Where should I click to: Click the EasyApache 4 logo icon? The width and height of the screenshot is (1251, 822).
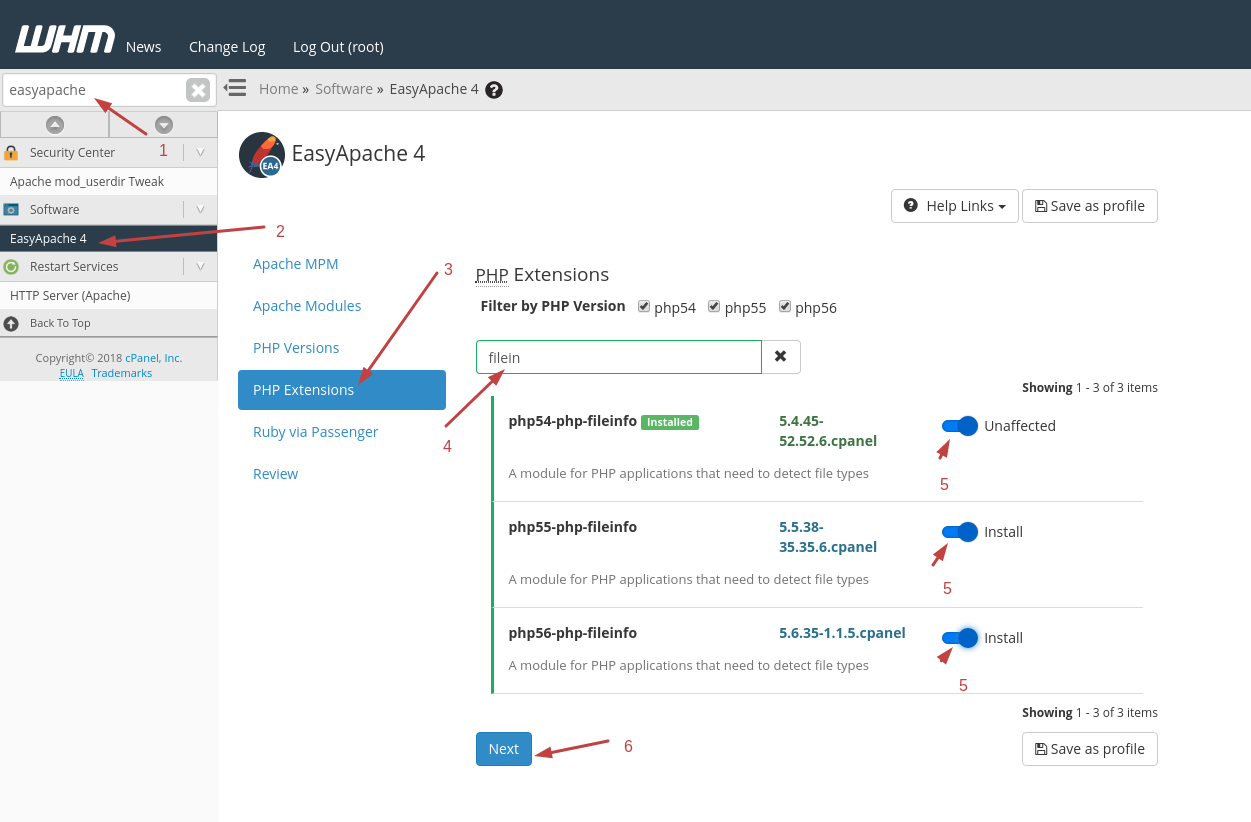(x=261, y=154)
